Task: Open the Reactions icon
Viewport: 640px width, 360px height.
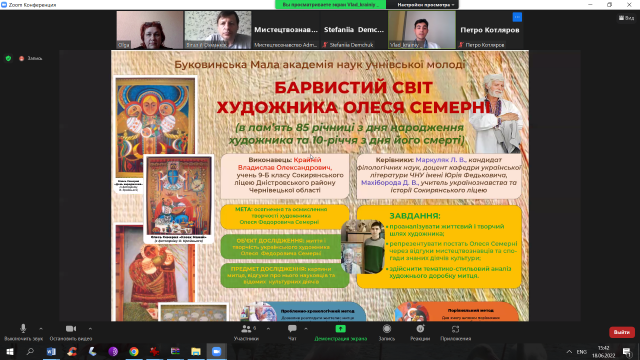Action: 420,329
